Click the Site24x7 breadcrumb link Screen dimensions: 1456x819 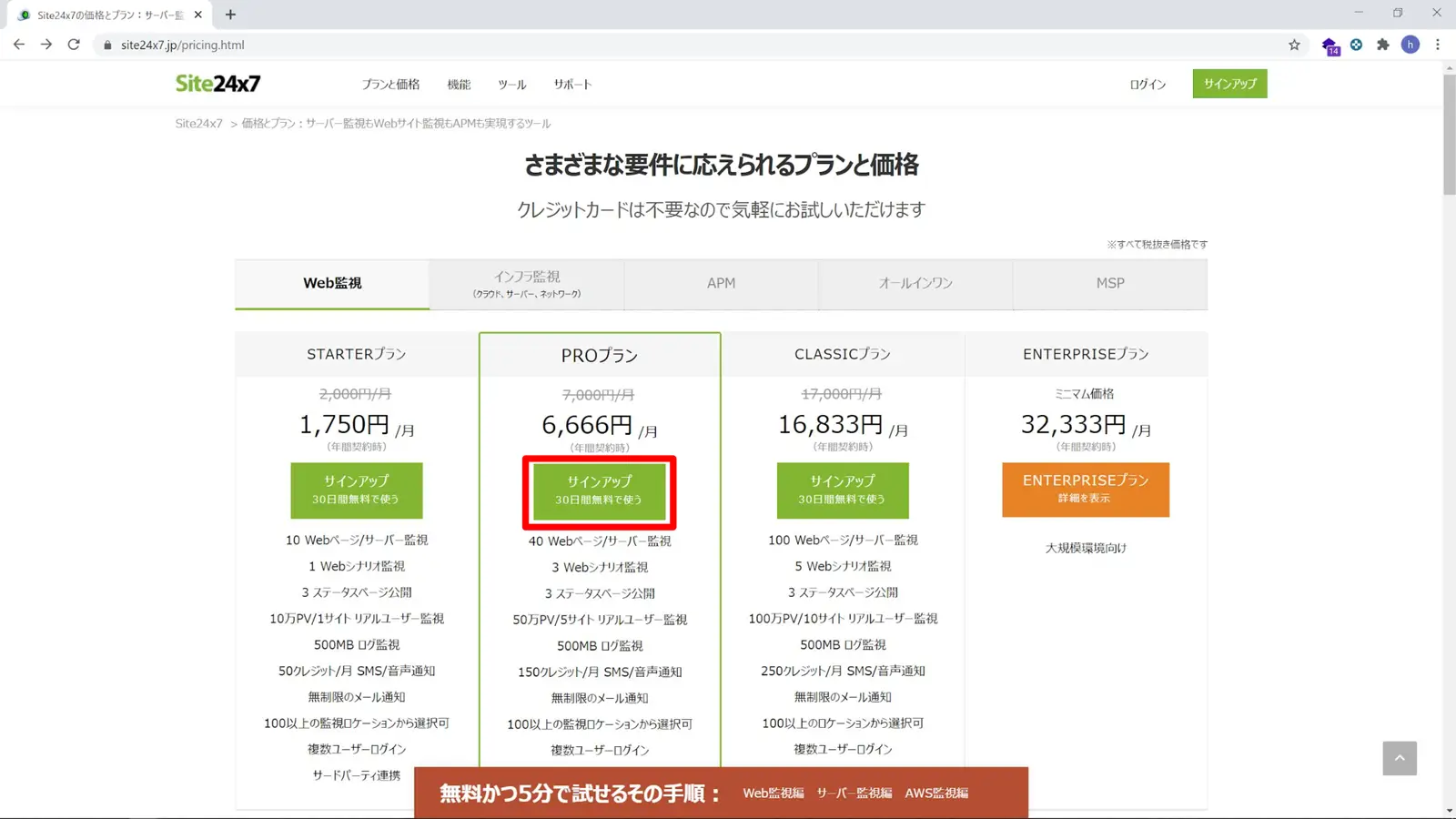(198, 124)
